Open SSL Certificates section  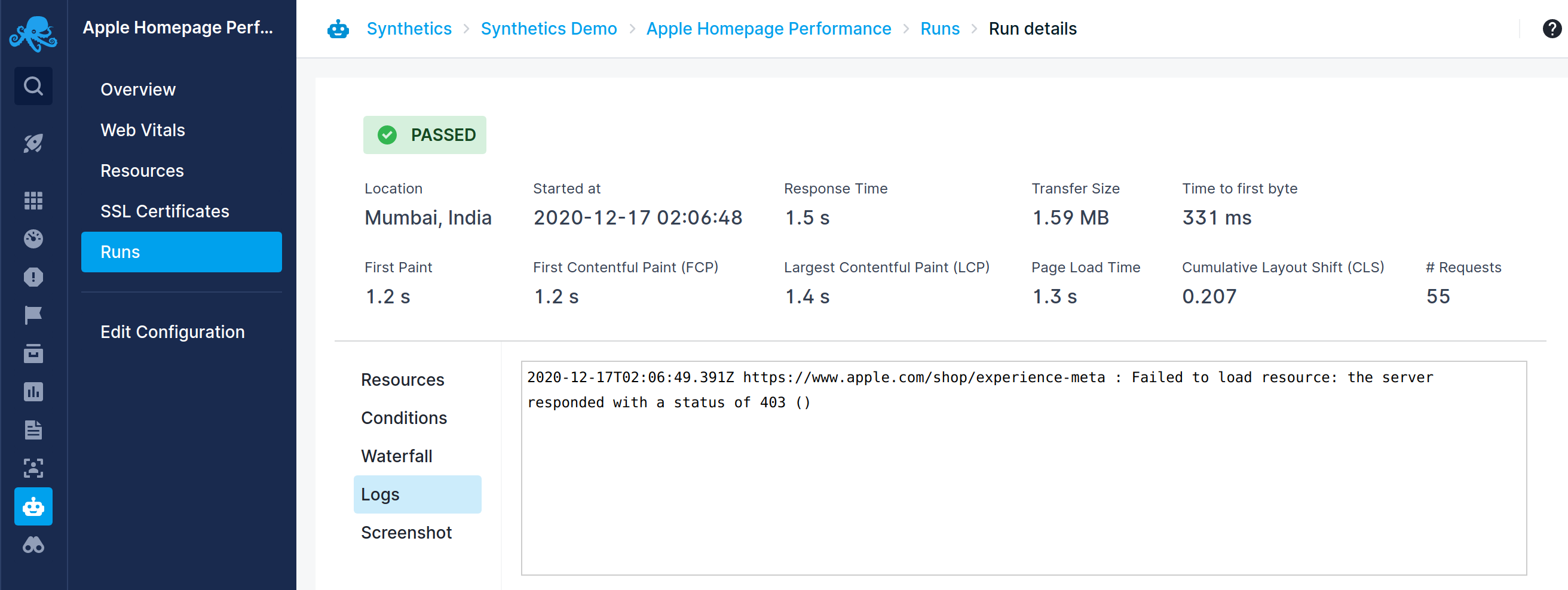point(164,211)
